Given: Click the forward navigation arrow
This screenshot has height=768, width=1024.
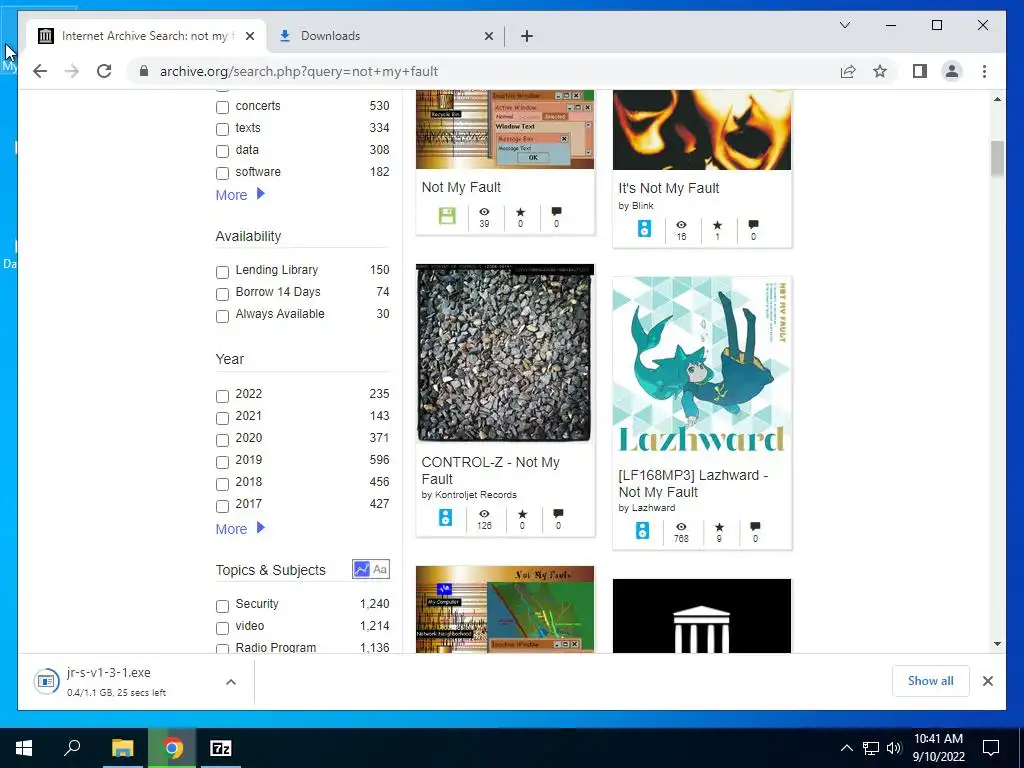Looking at the screenshot, I should (x=72, y=71).
